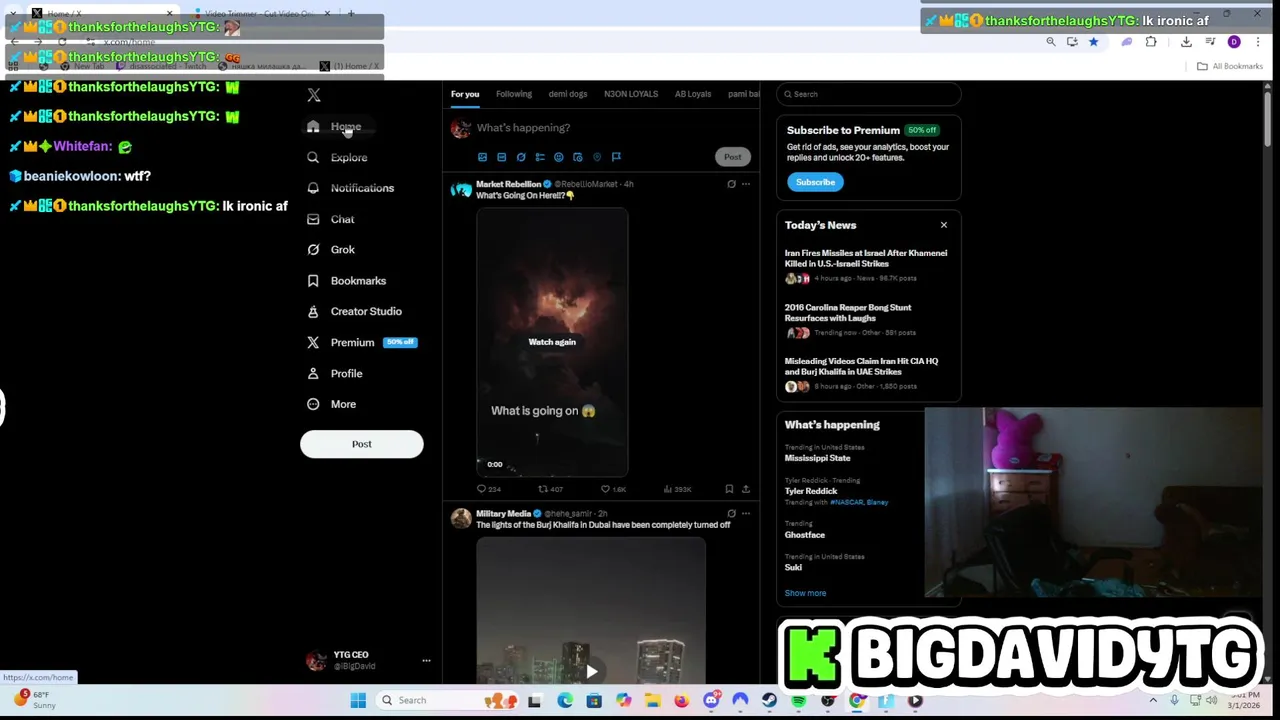Open Ghostface trending topic
This screenshot has height=720, width=1280.
point(805,535)
